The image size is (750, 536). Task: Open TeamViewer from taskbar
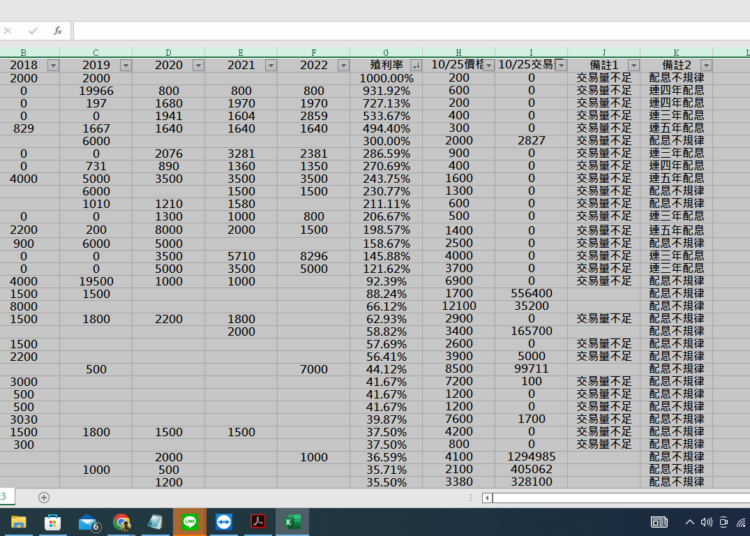pyautogui.click(x=223, y=522)
